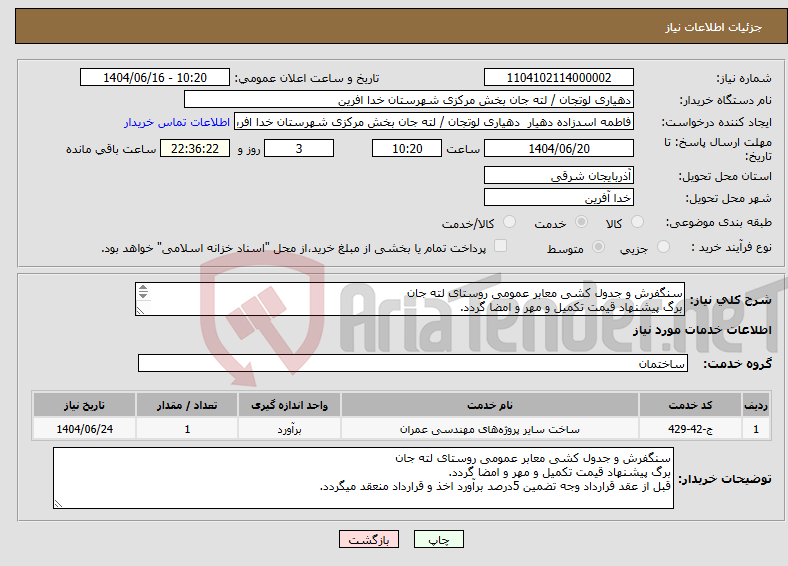788x566 pixels.
Task: Click the remaining days field showing 3
Action: tap(299, 148)
